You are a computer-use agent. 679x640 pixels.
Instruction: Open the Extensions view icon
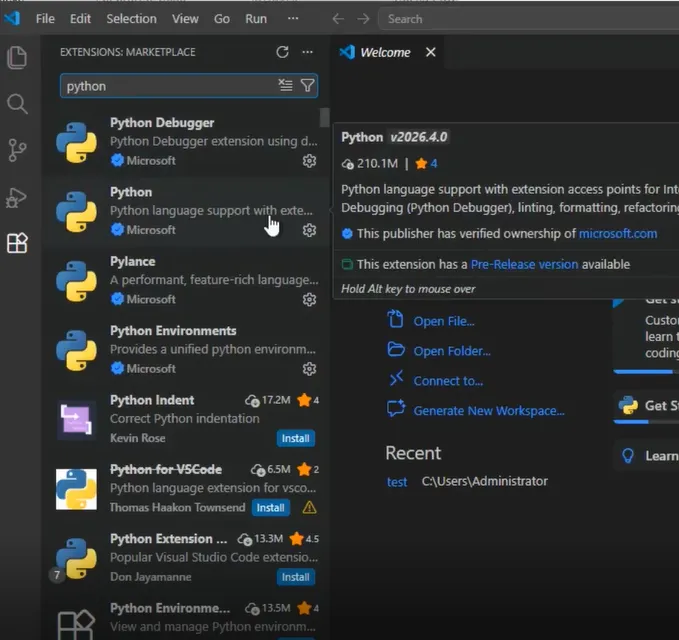click(x=17, y=242)
